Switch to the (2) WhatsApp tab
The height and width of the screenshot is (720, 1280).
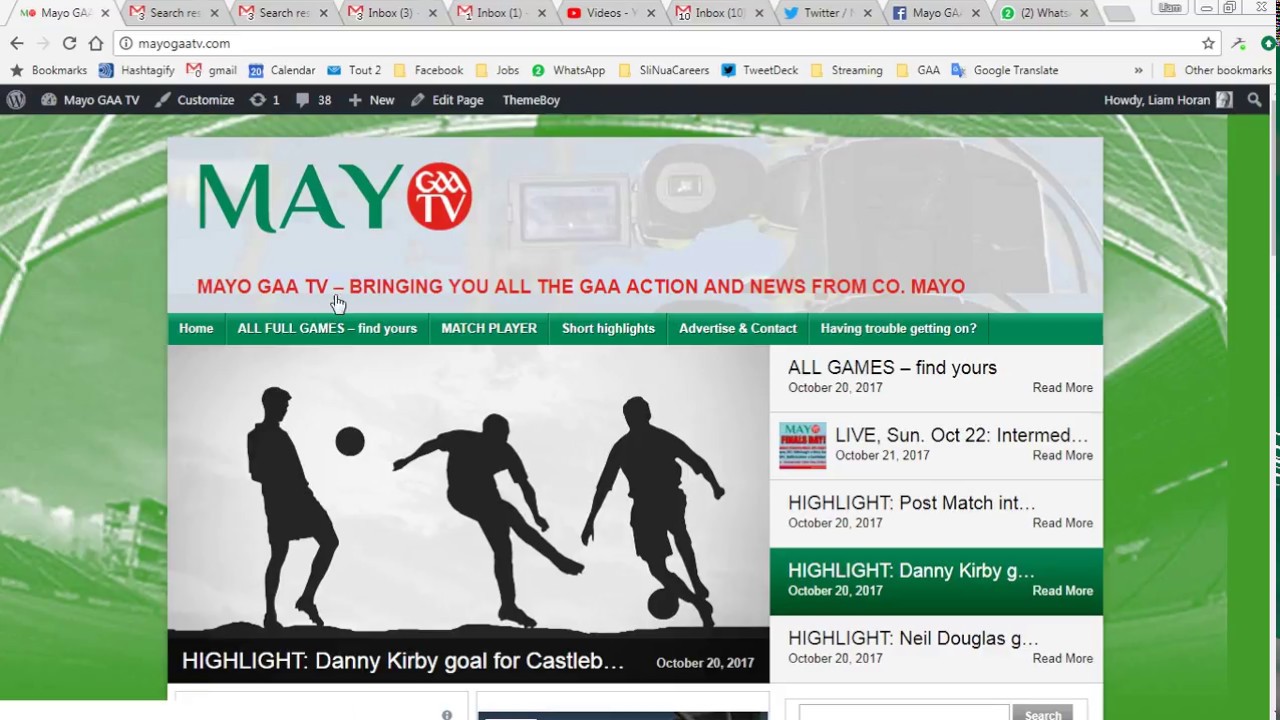[x=1046, y=13]
